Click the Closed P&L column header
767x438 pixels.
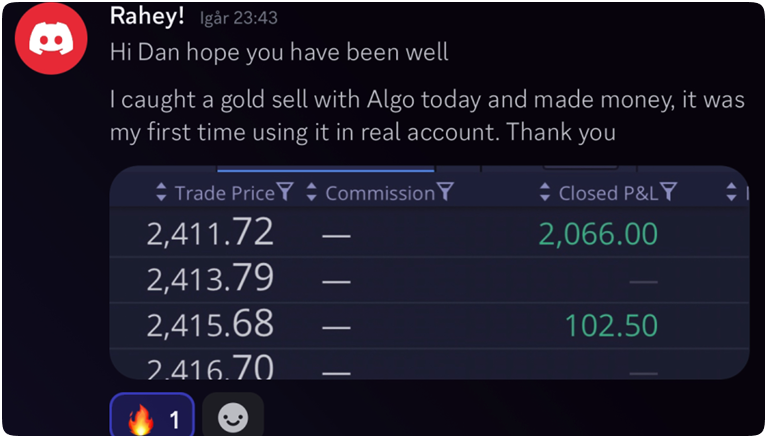[x=608, y=193]
